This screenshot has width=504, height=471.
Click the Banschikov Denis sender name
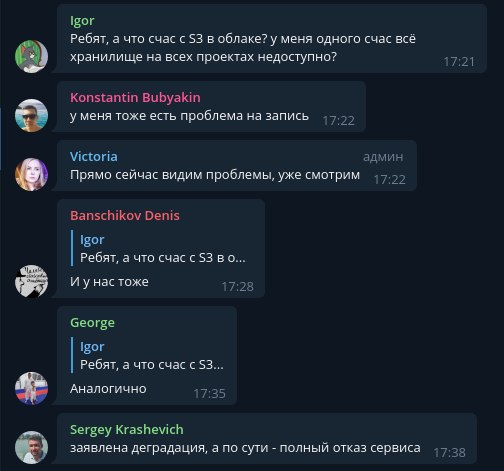[x=125, y=215]
